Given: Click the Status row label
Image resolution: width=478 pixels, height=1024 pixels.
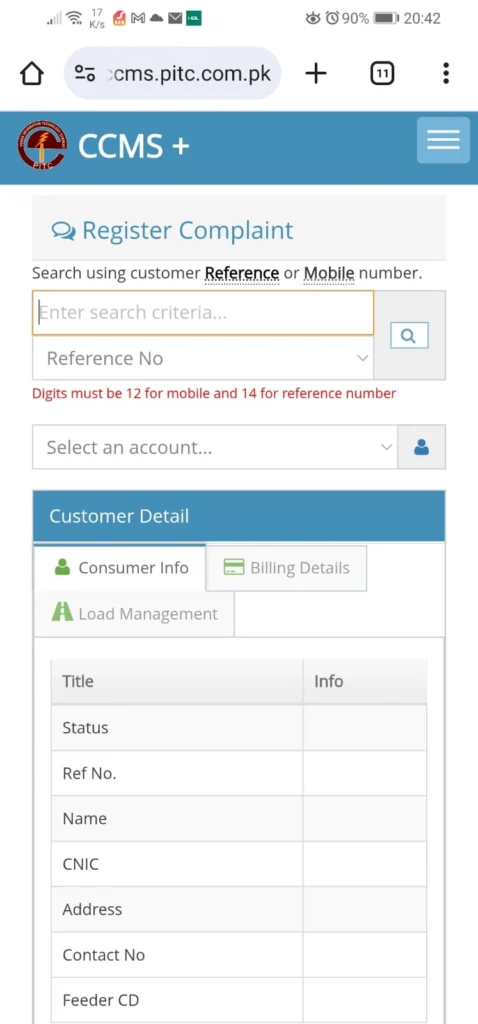Looking at the screenshot, I should tap(85, 728).
